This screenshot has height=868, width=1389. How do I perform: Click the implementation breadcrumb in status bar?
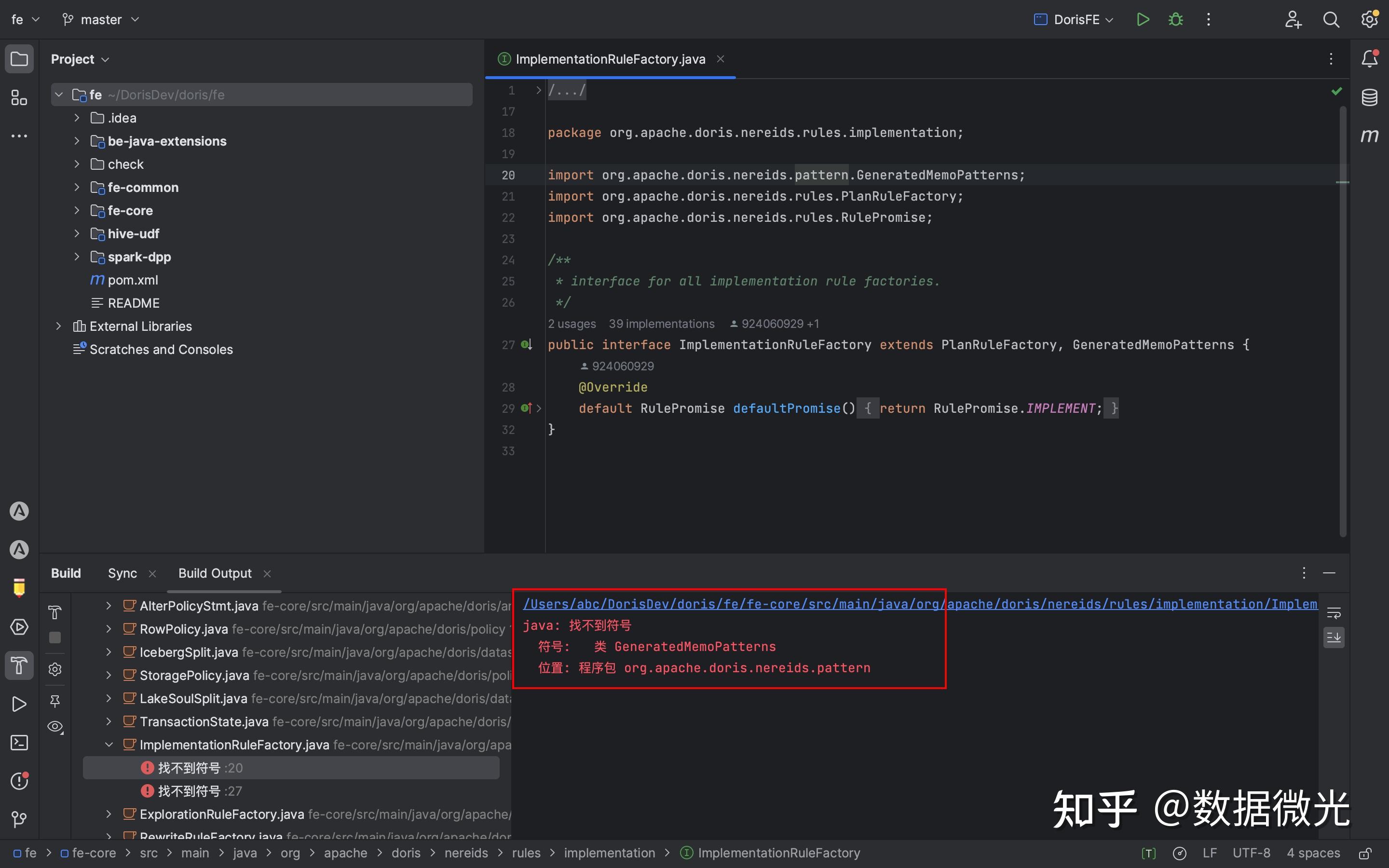click(610, 853)
